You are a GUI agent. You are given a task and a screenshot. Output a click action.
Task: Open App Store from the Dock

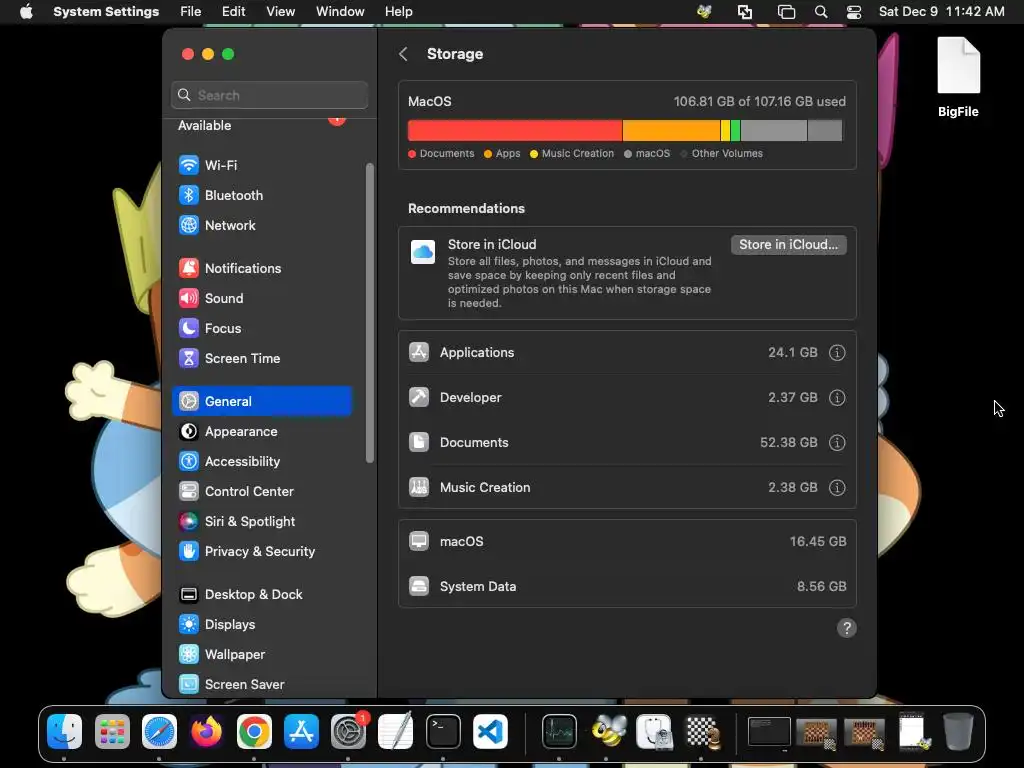(301, 731)
